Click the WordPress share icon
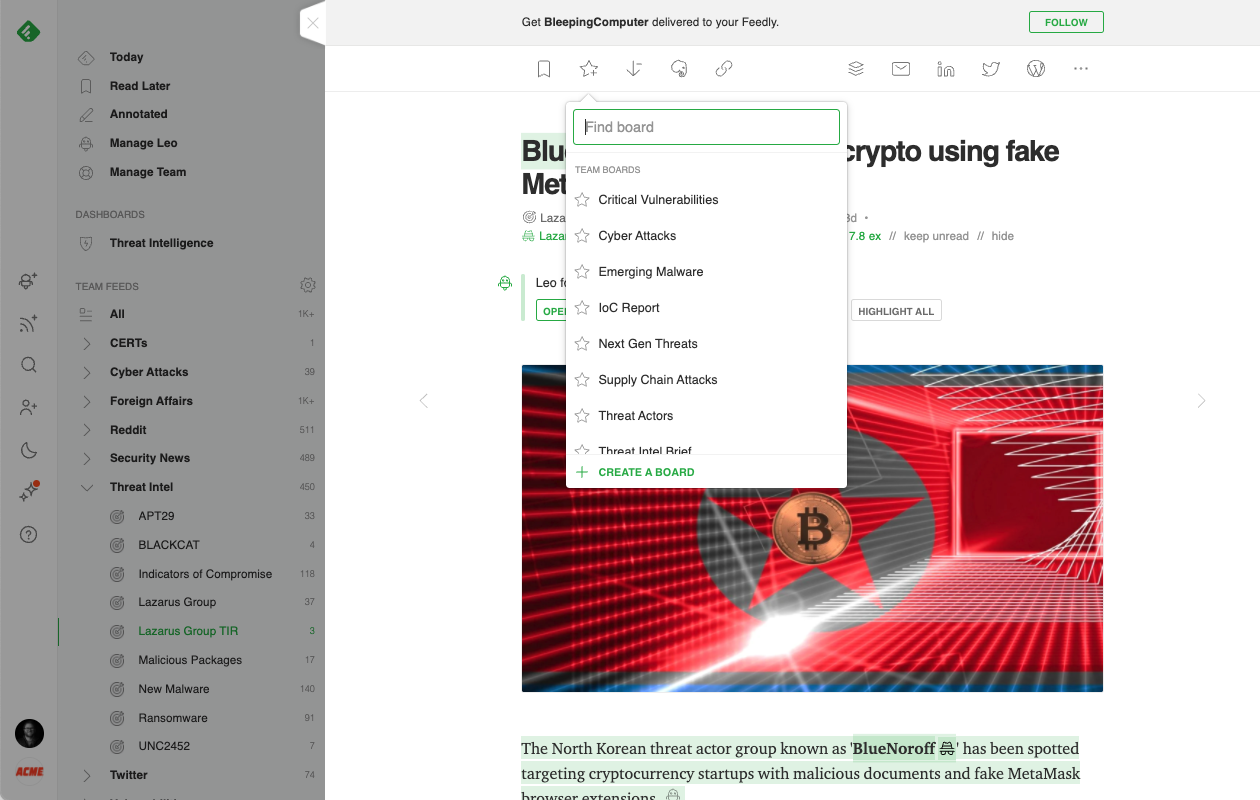 pos(1036,69)
